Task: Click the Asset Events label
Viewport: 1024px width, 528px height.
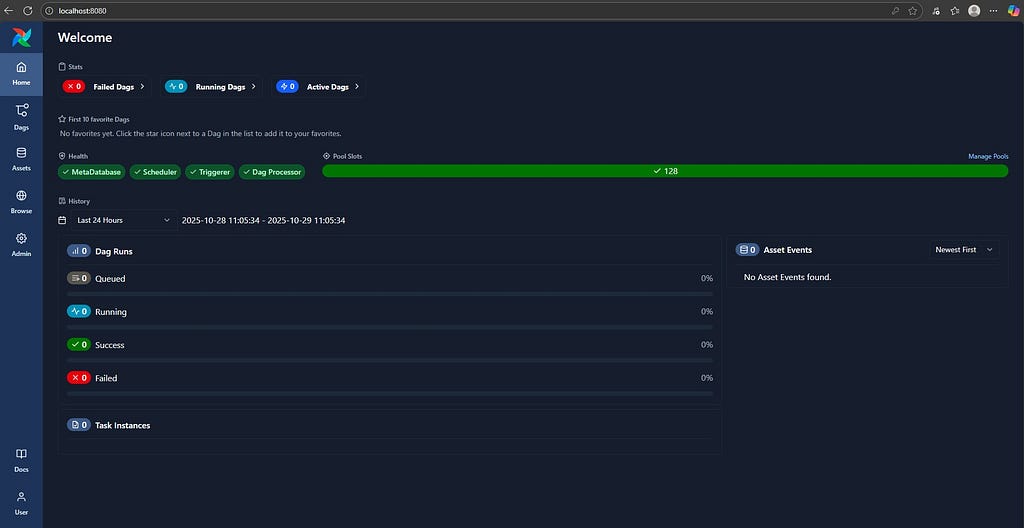Action: (788, 250)
